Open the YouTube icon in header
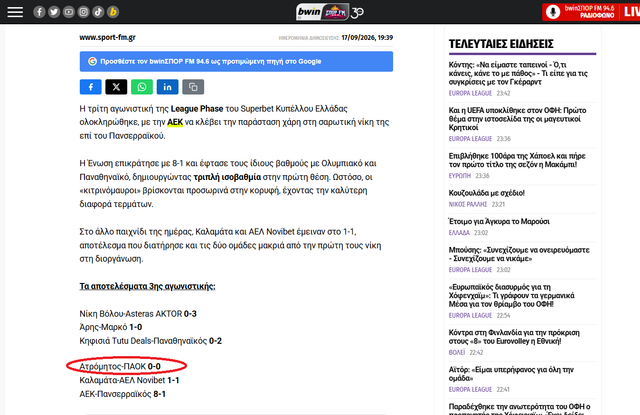The image size is (640, 415). (69, 12)
